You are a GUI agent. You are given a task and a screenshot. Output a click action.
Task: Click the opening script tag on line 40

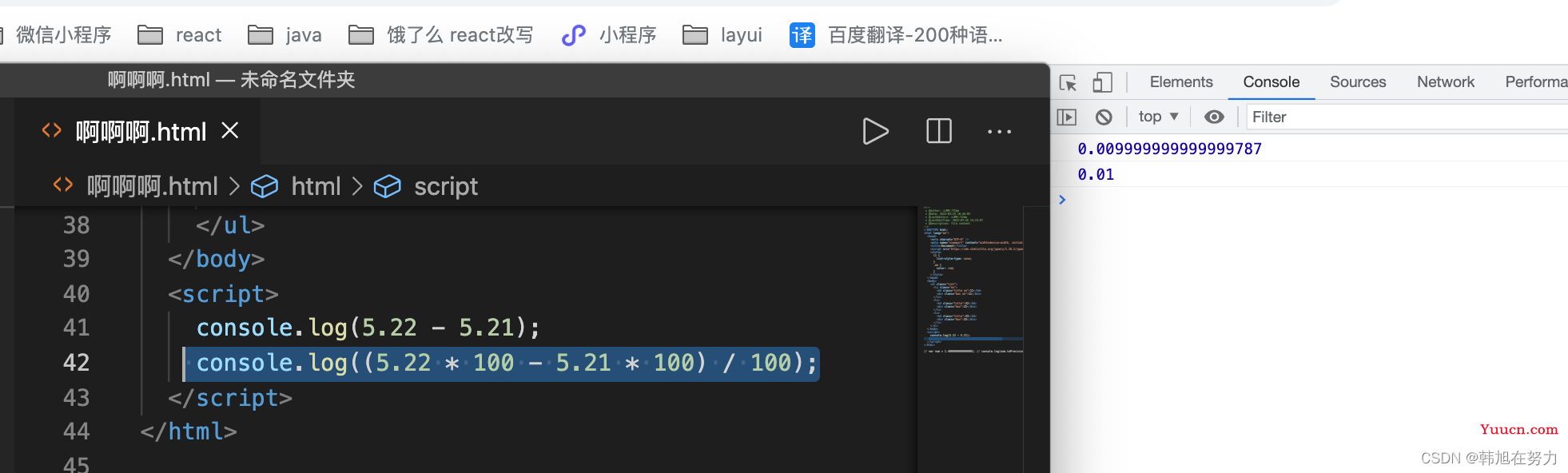(223, 294)
